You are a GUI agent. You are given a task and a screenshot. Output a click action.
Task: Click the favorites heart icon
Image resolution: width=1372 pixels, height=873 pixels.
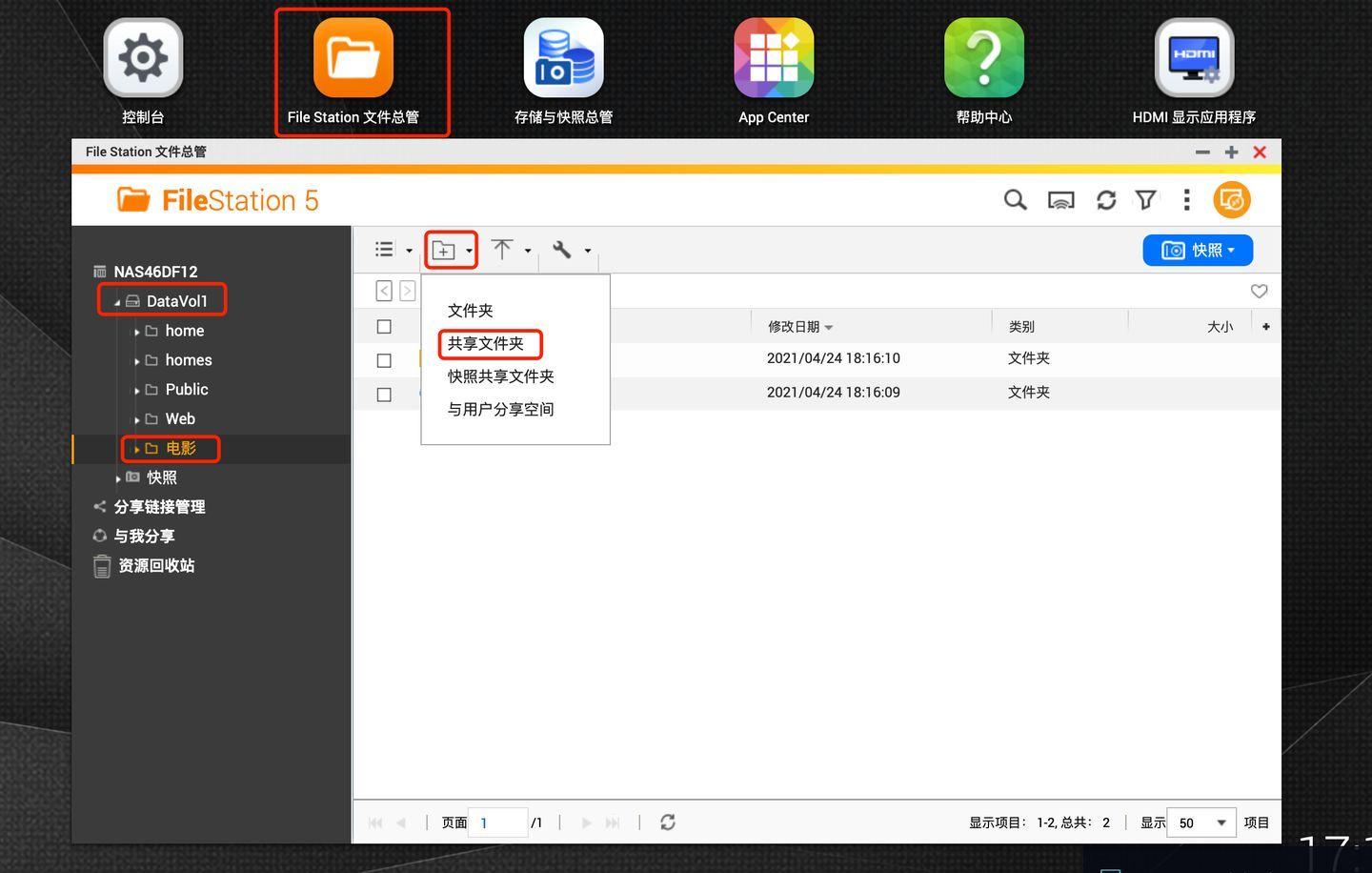pos(1259,292)
